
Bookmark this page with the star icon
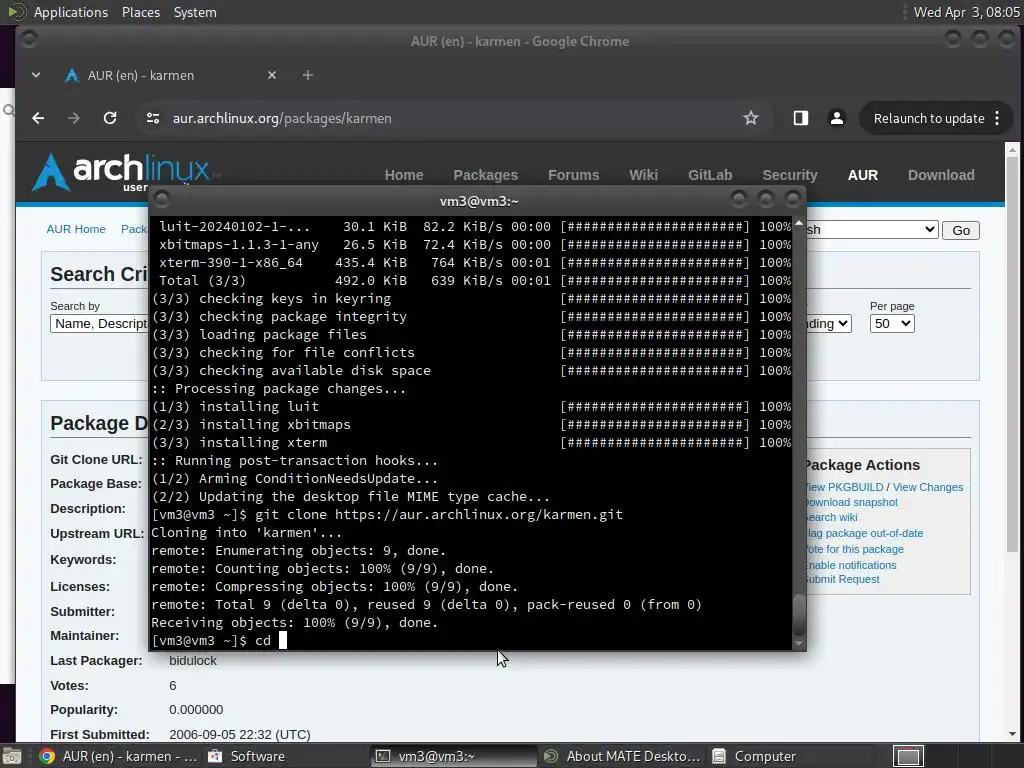point(751,118)
